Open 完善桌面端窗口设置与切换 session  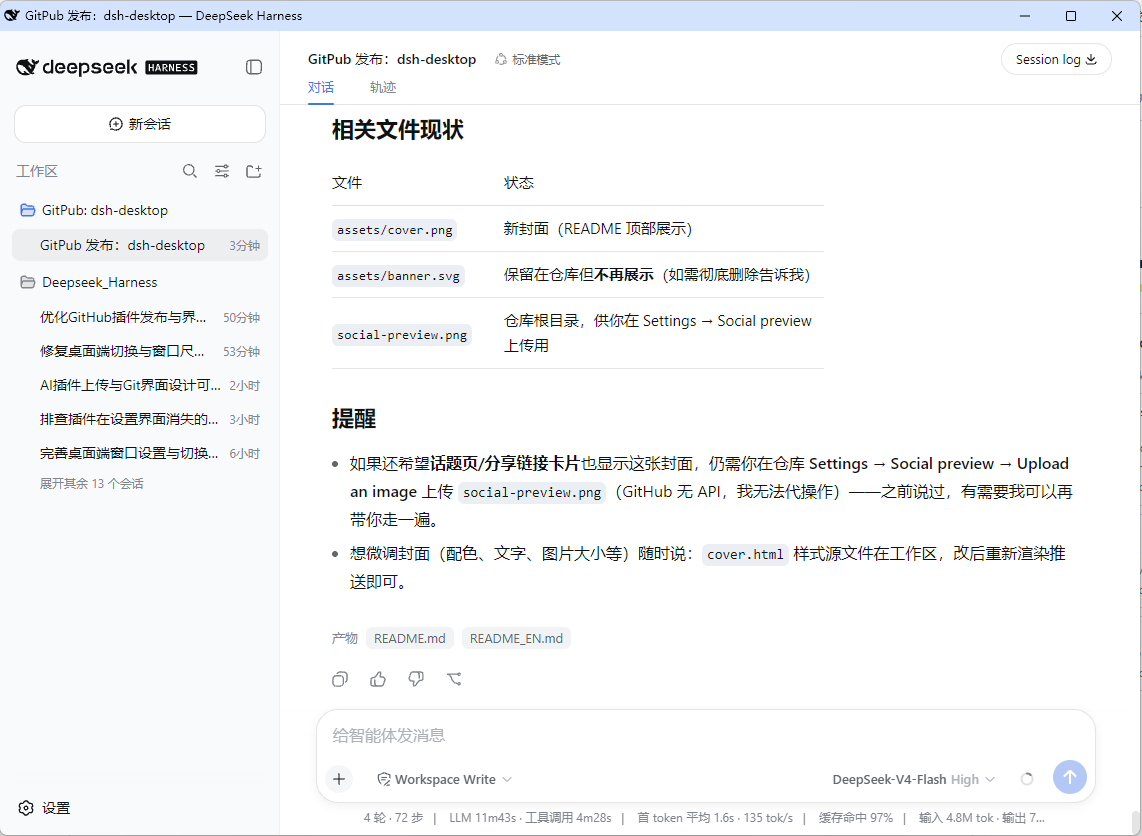140,454
